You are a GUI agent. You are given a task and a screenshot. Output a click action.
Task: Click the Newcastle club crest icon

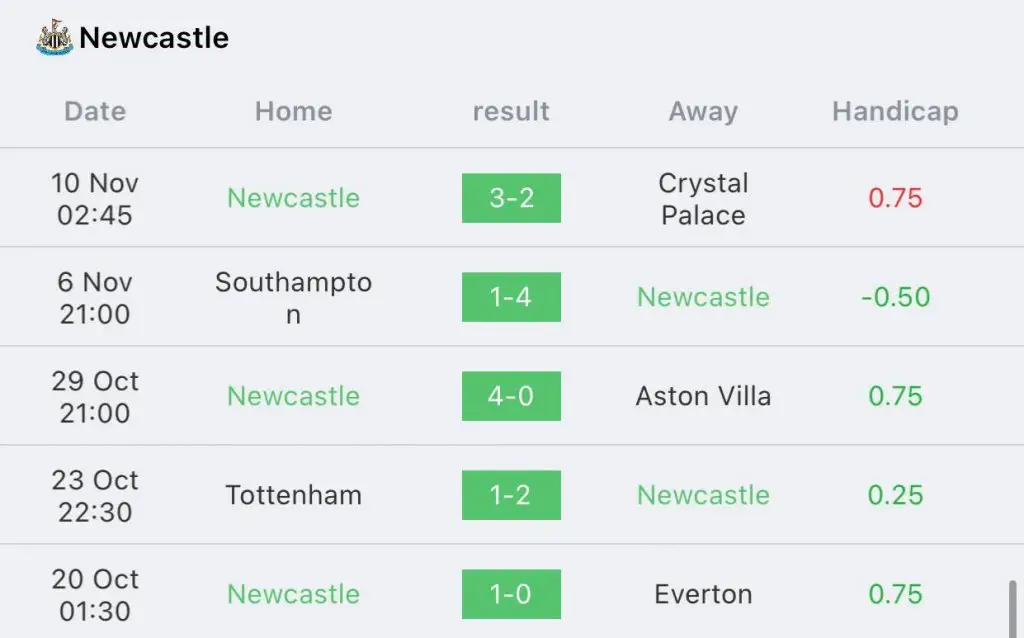pos(55,37)
